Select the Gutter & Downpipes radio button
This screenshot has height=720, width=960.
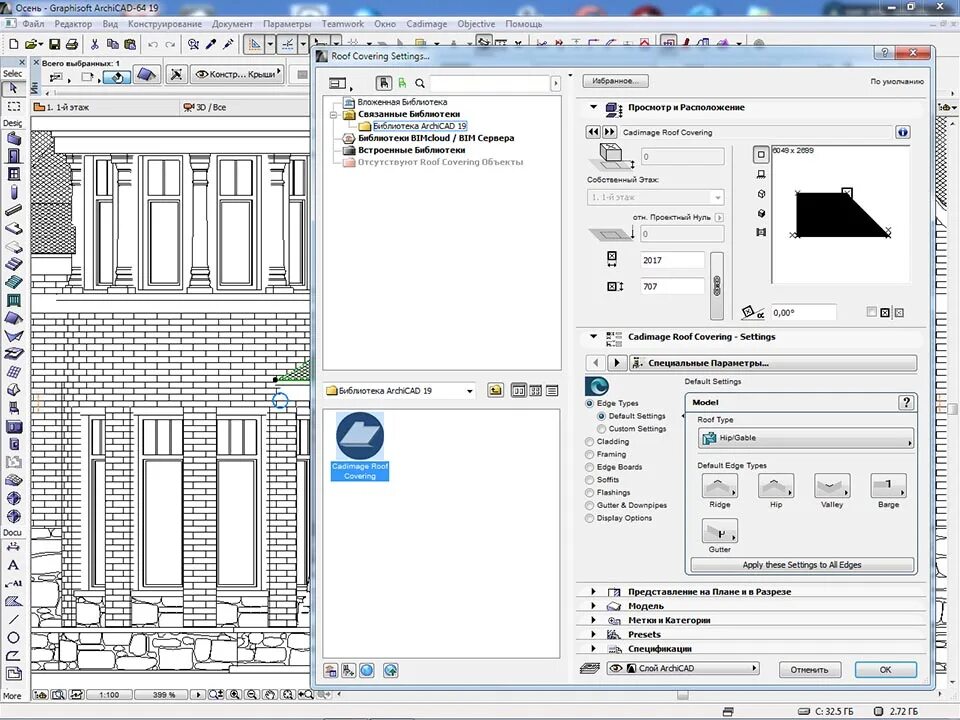click(x=590, y=506)
